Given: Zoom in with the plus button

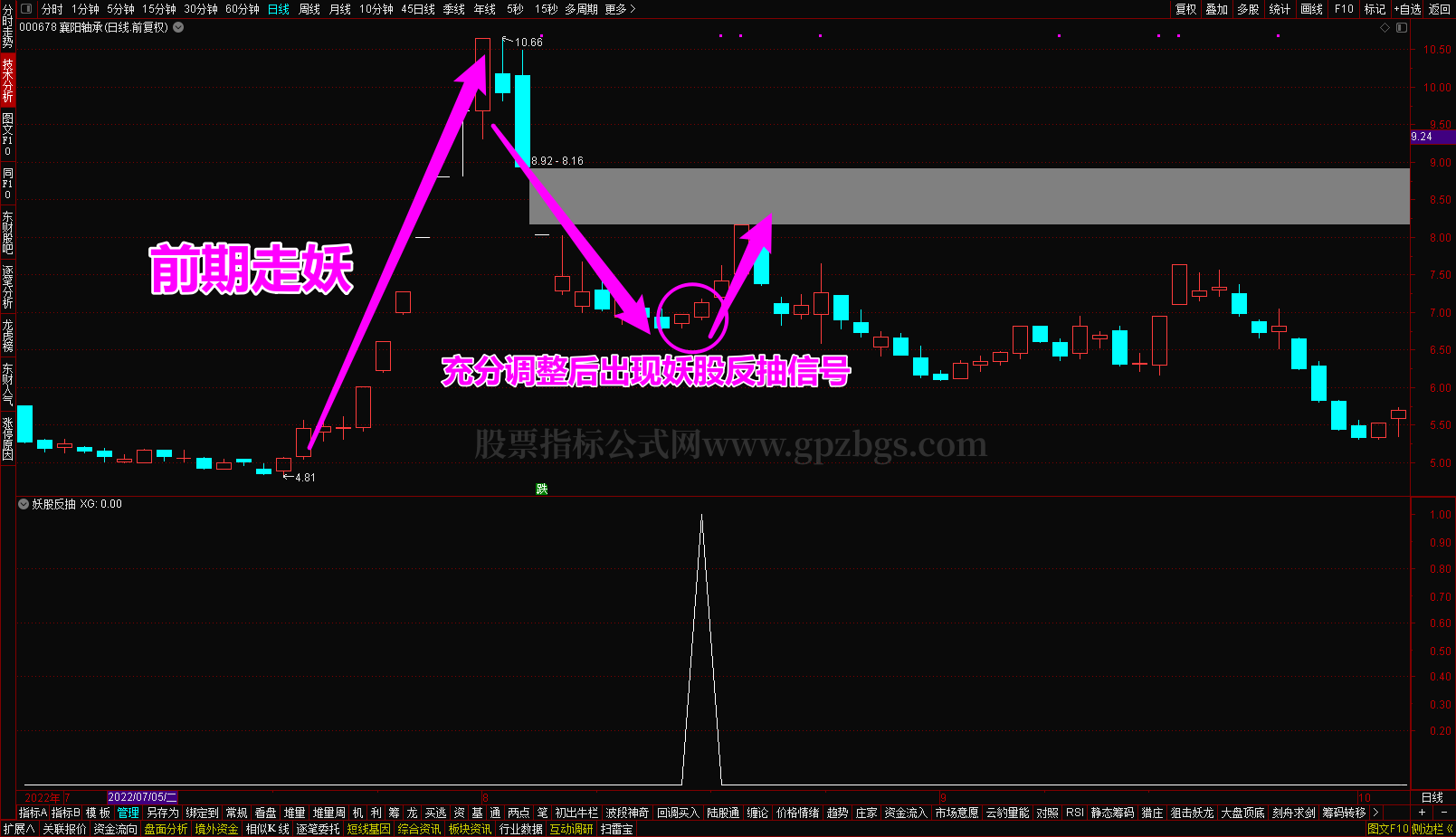Looking at the screenshot, I should pyautogui.click(x=1422, y=813).
